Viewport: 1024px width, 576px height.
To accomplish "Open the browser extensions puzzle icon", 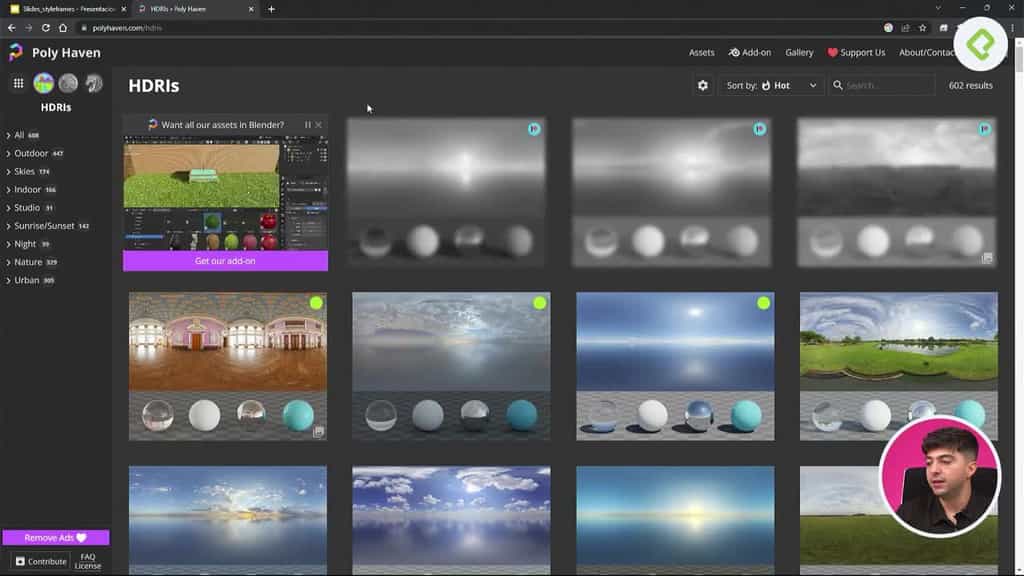I will point(943,28).
